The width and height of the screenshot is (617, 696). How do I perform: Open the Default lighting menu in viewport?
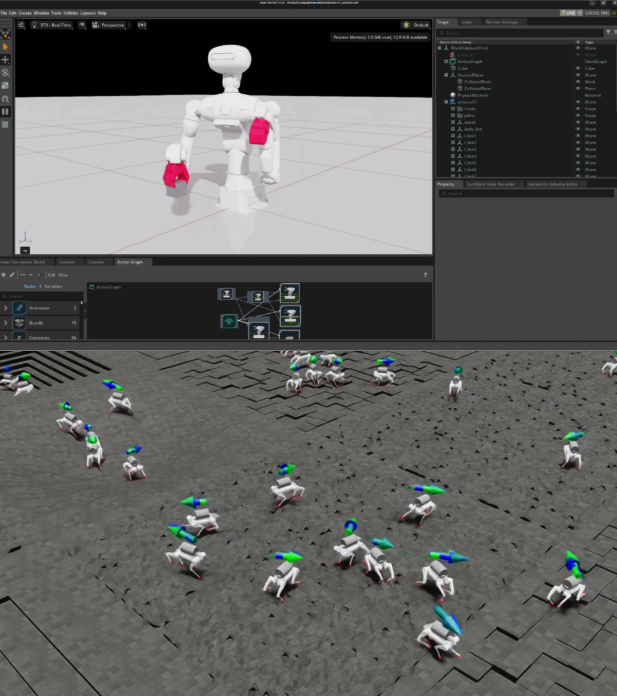[x=416, y=25]
